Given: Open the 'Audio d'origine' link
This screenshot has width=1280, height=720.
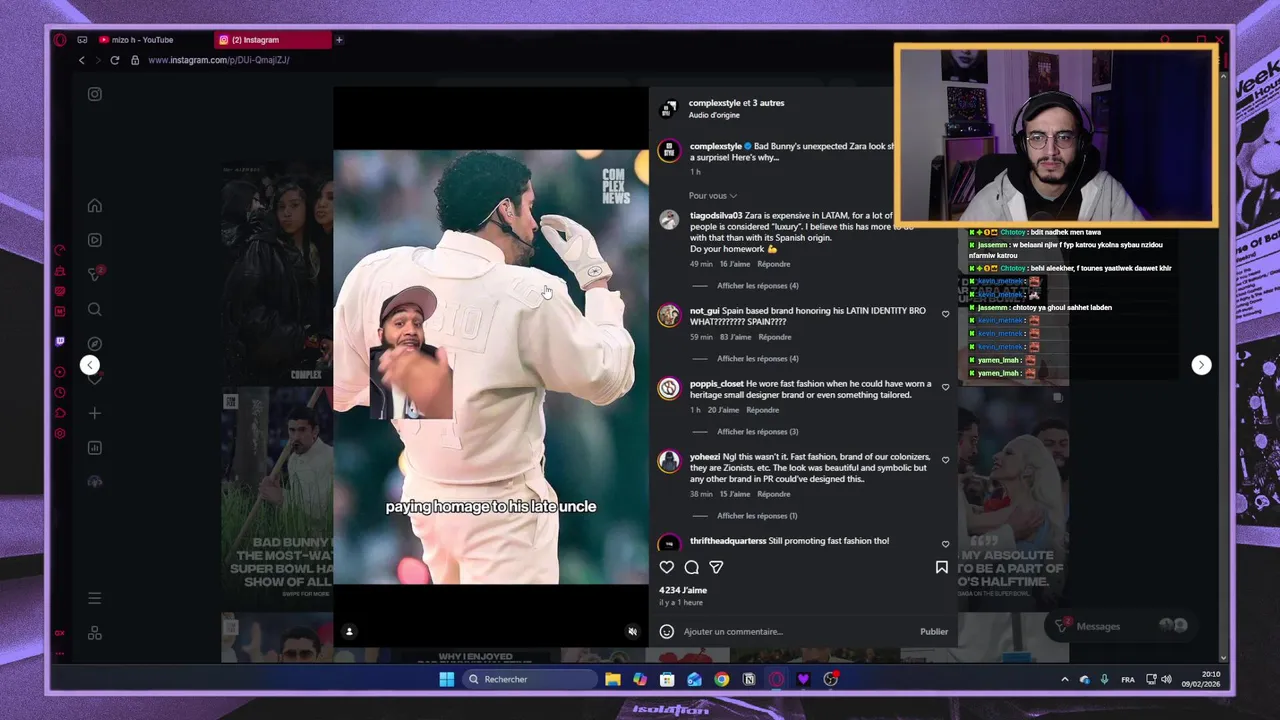Looking at the screenshot, I should pos(714,115).
